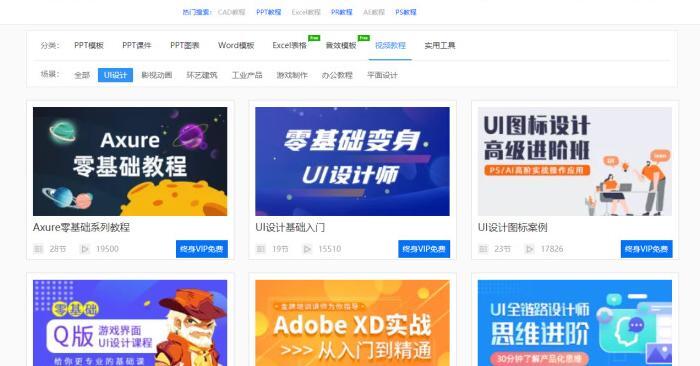Click the lessons list icon beside 23节
700x366 pixels.
(x=483, y=249)
